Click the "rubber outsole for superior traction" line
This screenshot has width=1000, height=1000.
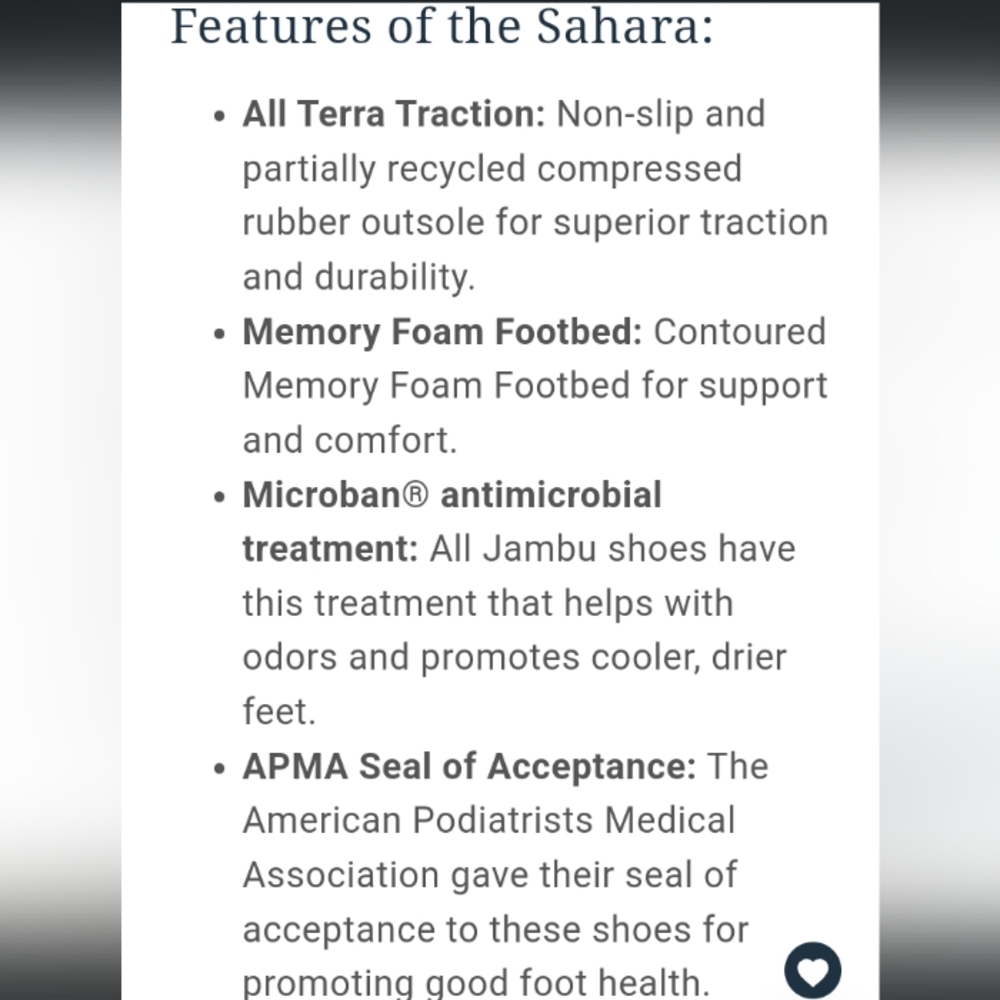pos(536,223)
